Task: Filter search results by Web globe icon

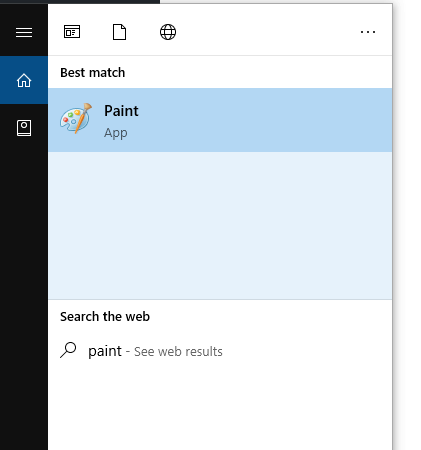Action: [168, 32]
